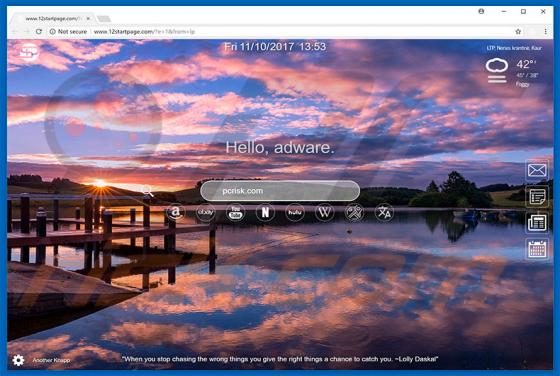
Task: Open the settings gear icon
Action: [x=18, y=360]
